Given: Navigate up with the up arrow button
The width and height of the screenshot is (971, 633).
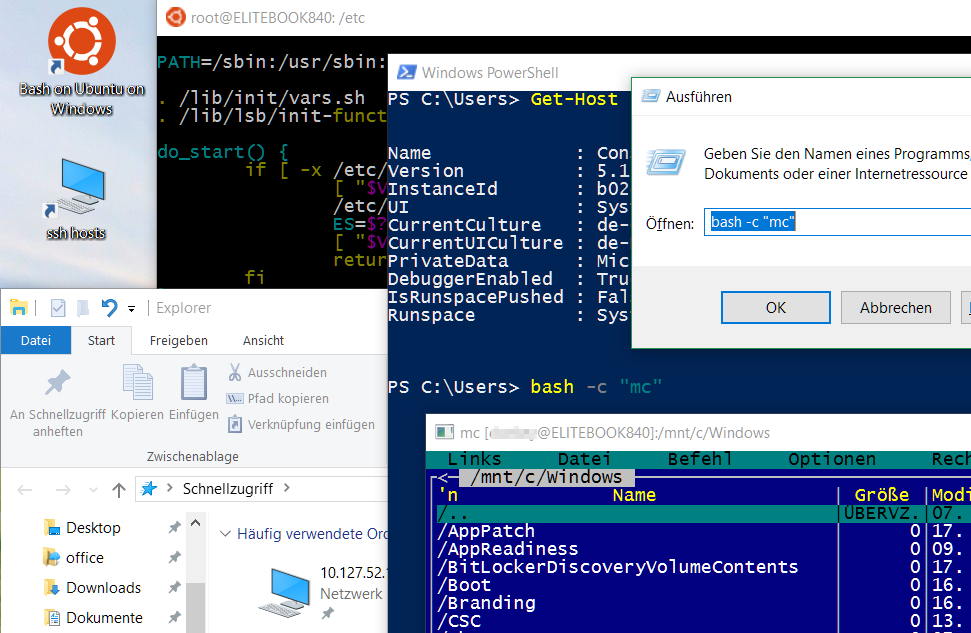Looking at the screenshot, I should coord(118,489).
